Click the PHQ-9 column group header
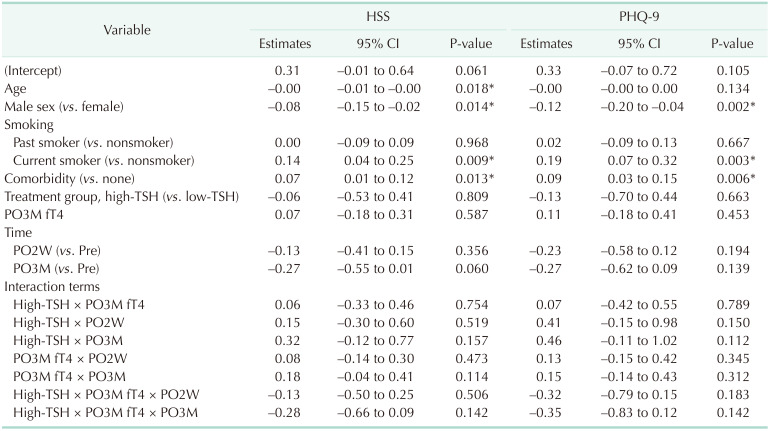The height and width of the screenshot is (431, 770). (639, 18)
